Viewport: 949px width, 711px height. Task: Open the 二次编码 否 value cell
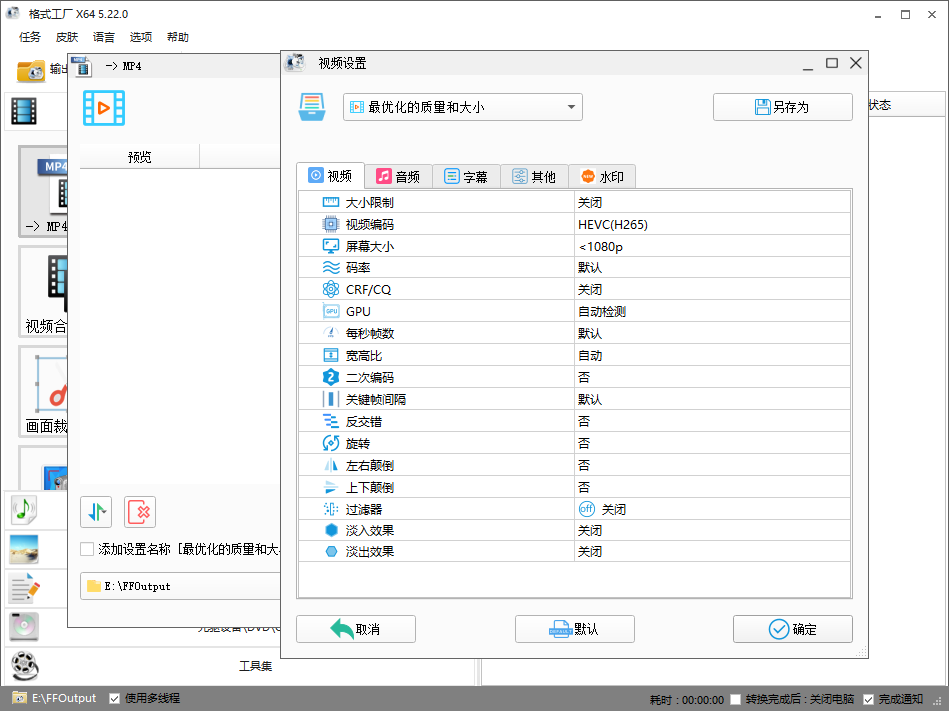coord(712,377)
